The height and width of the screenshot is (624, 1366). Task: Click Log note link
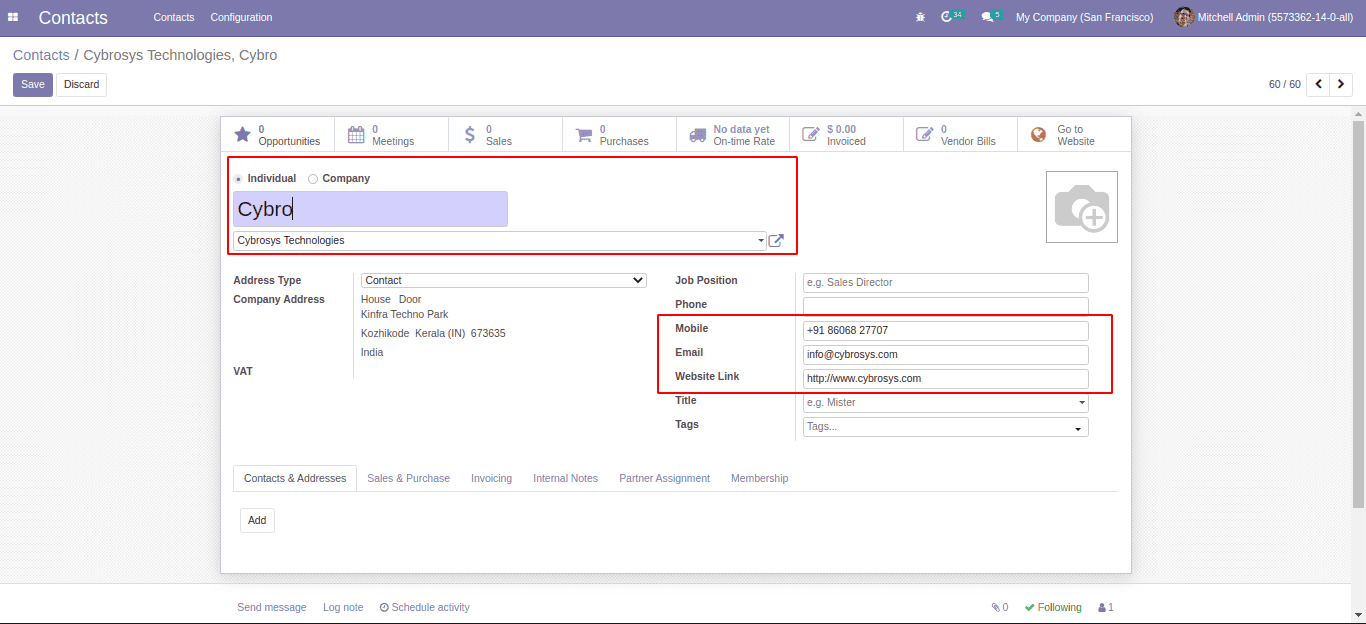[343, 607]
